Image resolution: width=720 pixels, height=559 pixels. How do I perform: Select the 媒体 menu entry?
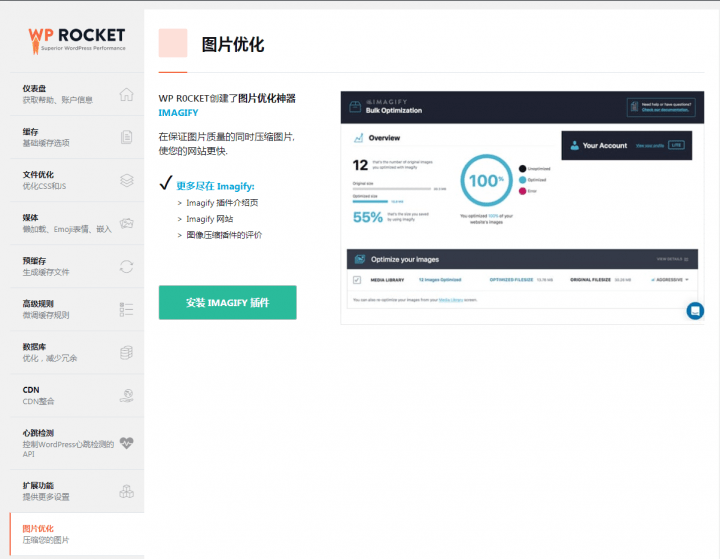coord(77,223)
